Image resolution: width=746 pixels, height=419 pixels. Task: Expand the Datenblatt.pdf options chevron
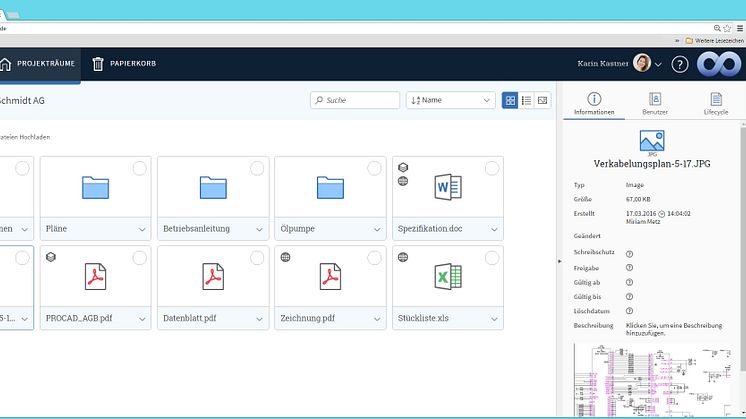pos(259,319)
